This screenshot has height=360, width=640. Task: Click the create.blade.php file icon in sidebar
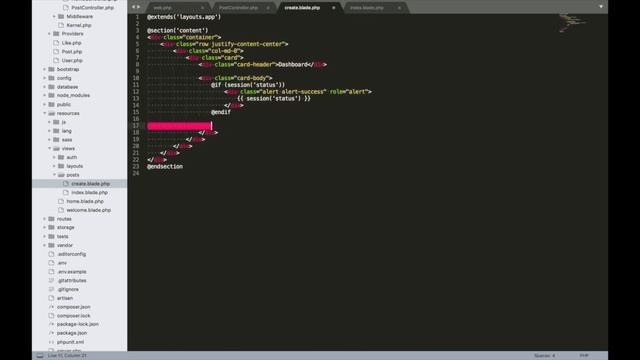tap(66, 184)
